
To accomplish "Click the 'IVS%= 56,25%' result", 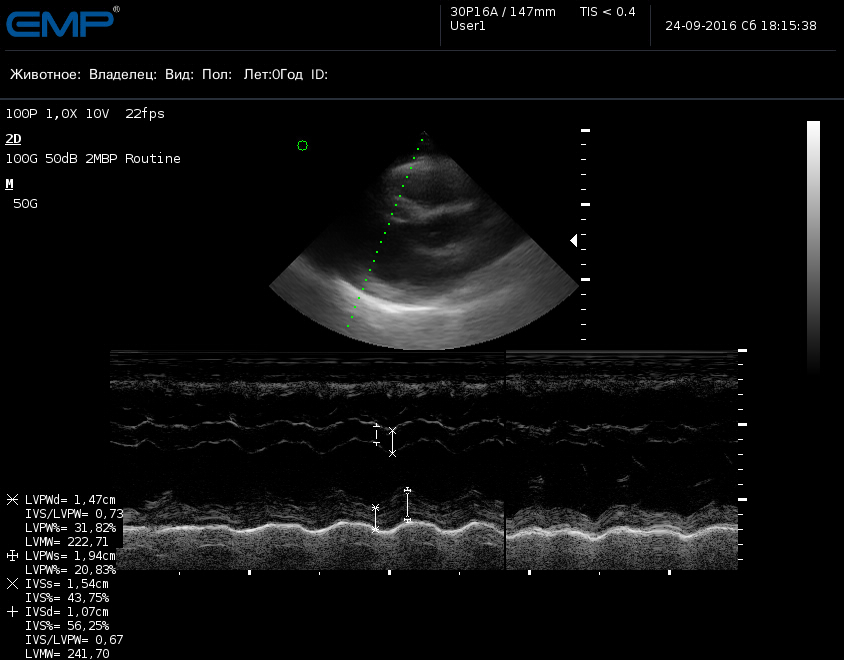I will 67,626.
